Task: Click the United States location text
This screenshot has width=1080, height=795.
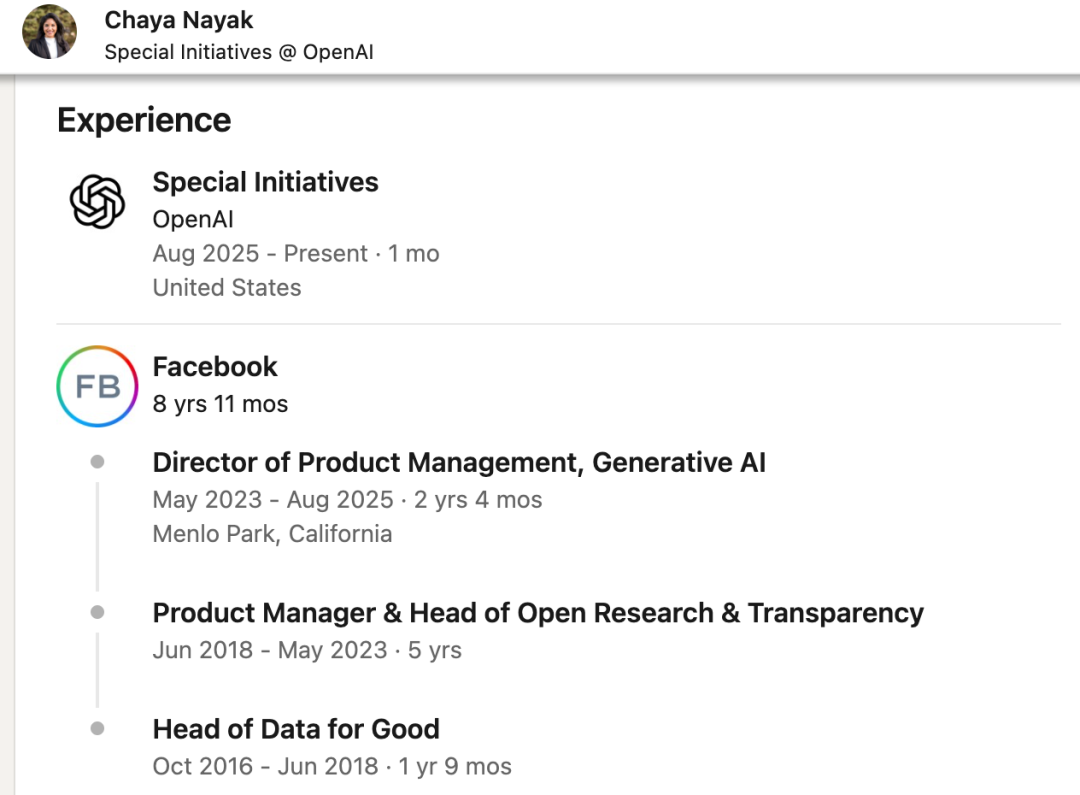Action: 227,288
